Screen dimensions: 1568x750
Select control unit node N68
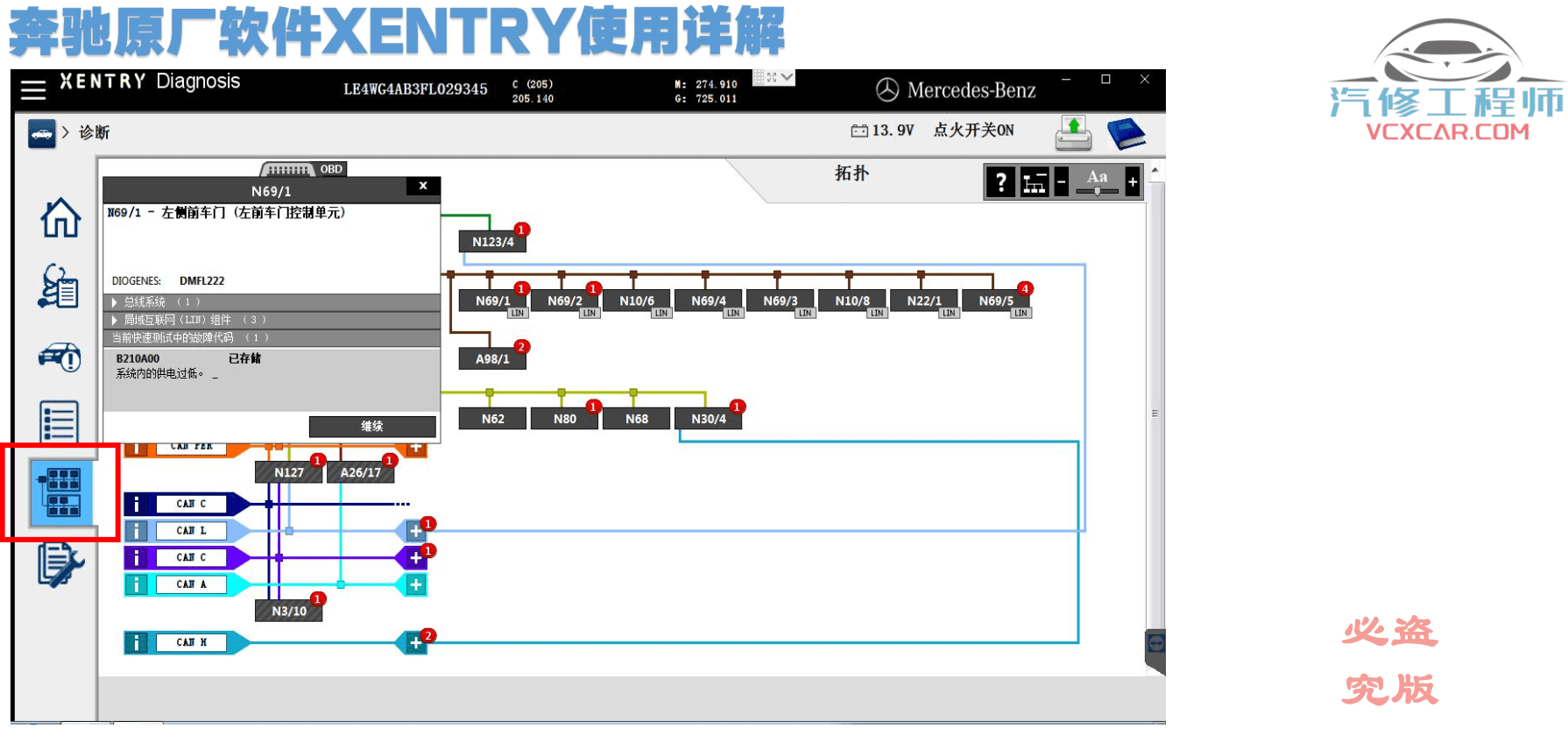click(637, 419)
